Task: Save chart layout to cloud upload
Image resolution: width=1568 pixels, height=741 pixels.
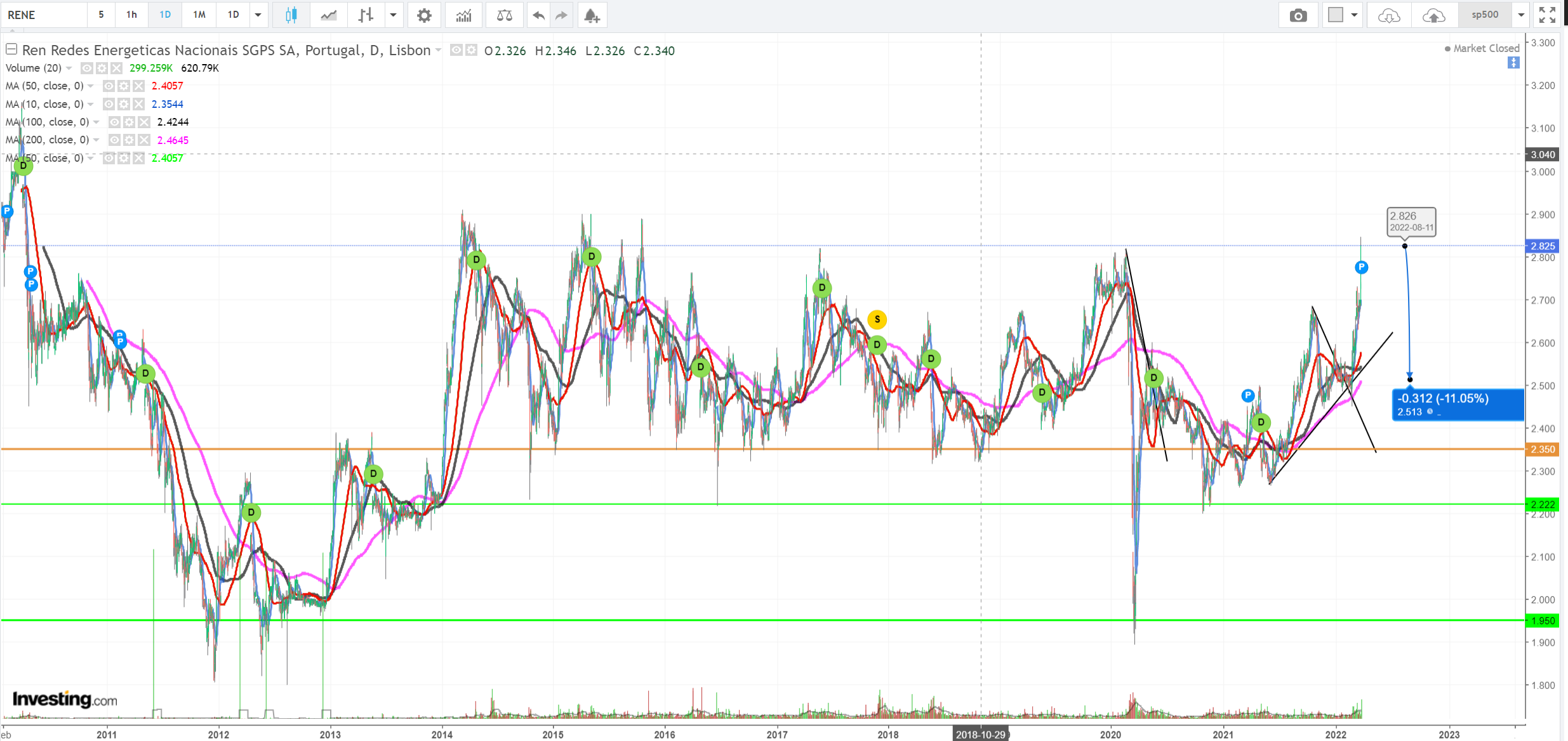Action: [1433, 15]
